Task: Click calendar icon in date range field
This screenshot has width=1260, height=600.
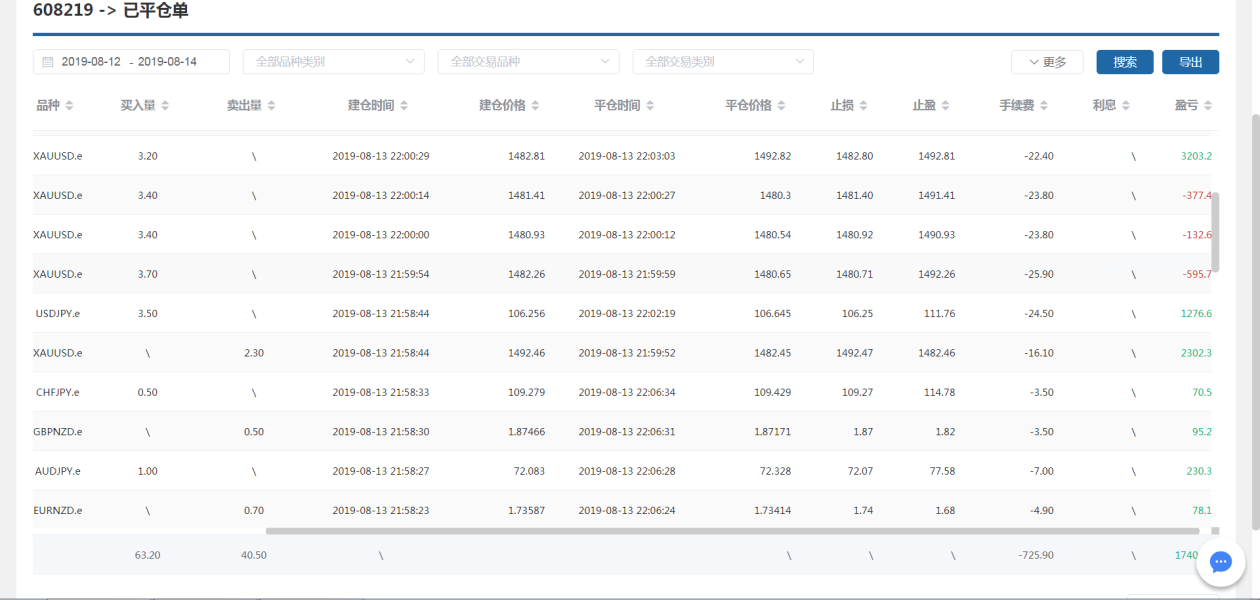Action: [x=47, y=62]
